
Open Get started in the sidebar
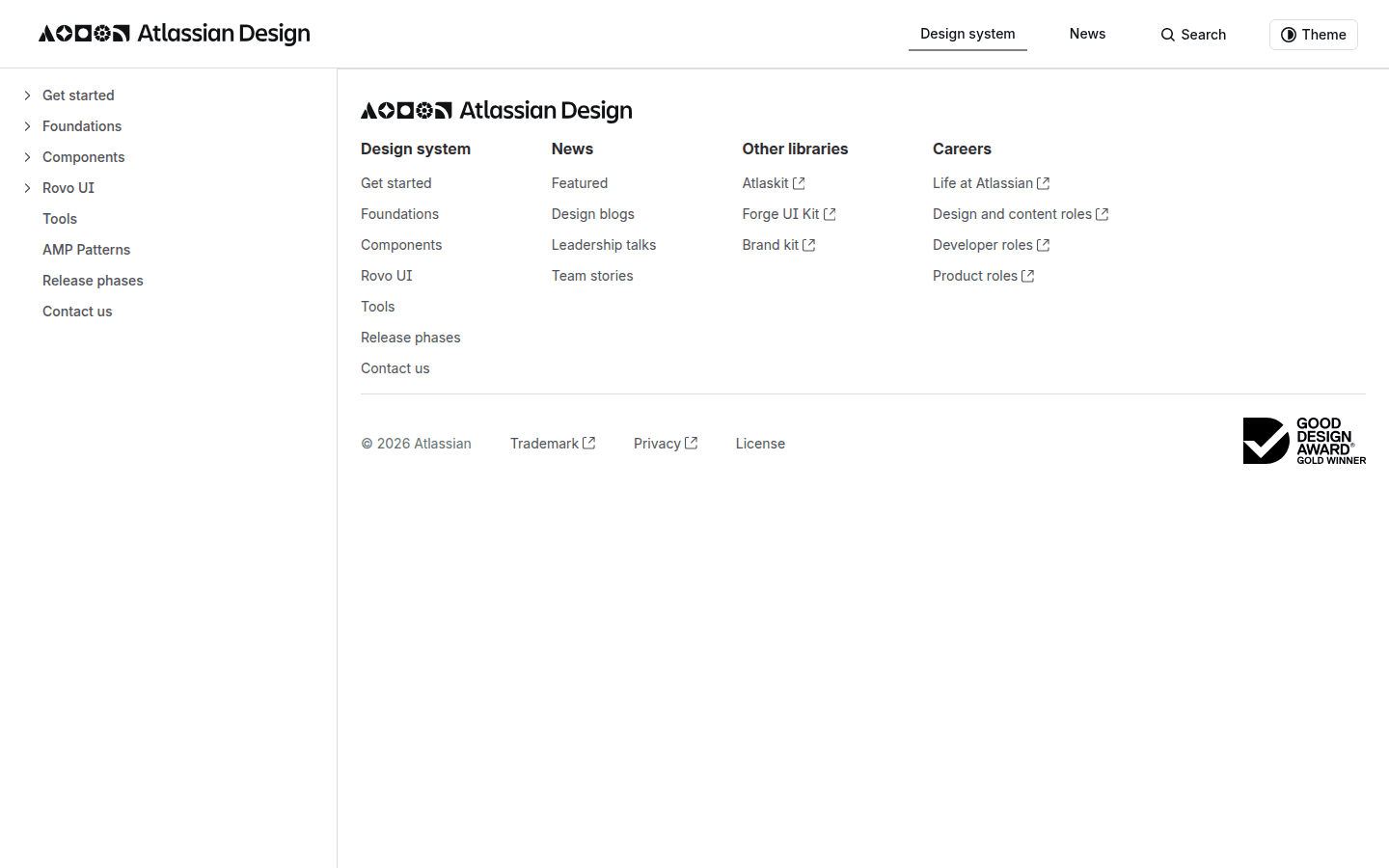(78, 95)
